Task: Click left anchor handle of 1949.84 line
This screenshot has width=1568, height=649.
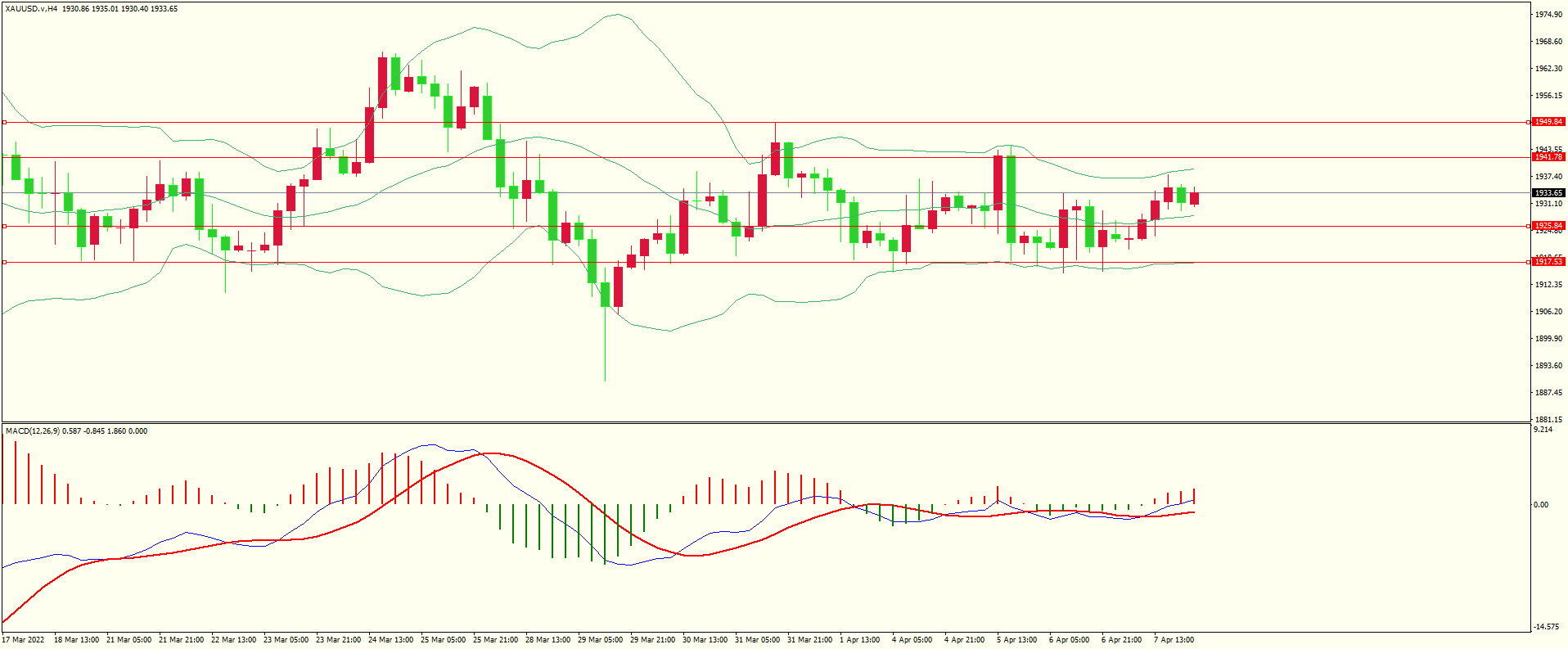Action: point(4,123)
